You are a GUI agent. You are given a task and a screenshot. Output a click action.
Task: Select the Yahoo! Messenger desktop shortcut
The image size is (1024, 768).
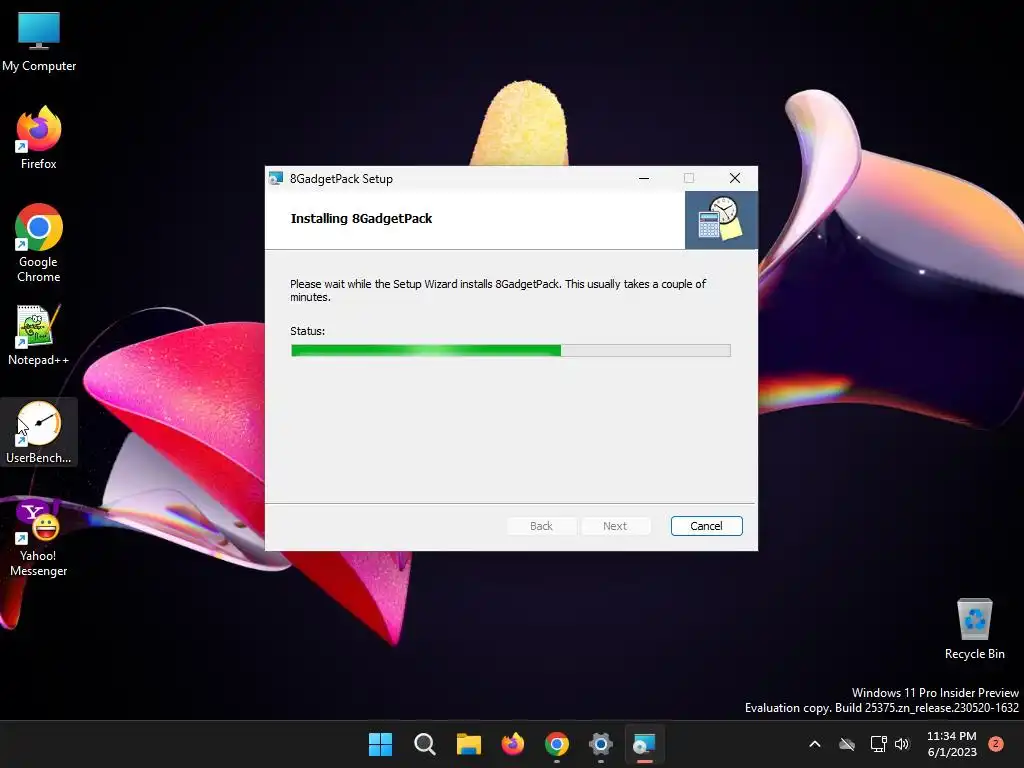tap(39, 537)
